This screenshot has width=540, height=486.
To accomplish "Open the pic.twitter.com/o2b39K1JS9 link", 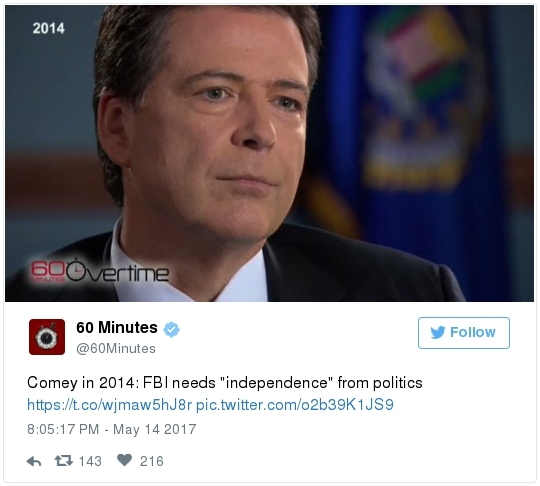I will (295, 405).
